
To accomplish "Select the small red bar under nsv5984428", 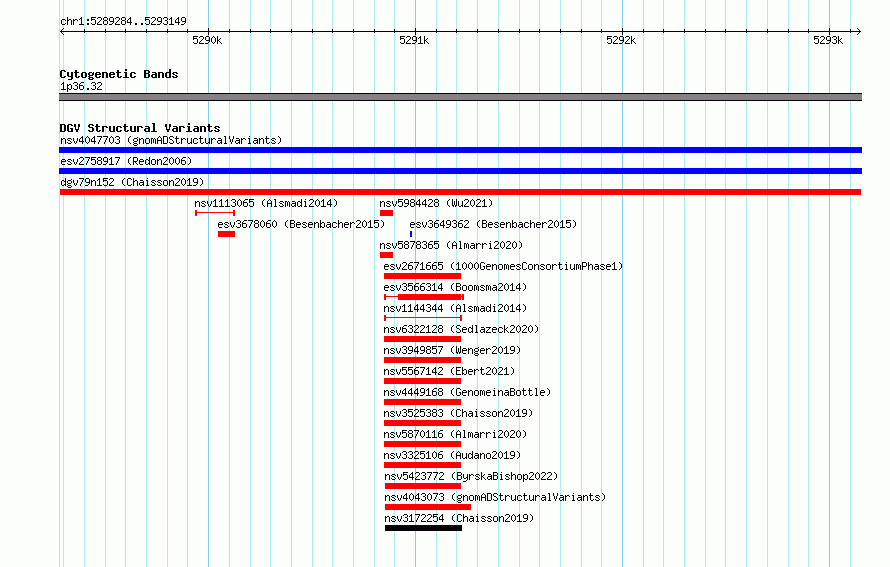I will click(387, 213).
